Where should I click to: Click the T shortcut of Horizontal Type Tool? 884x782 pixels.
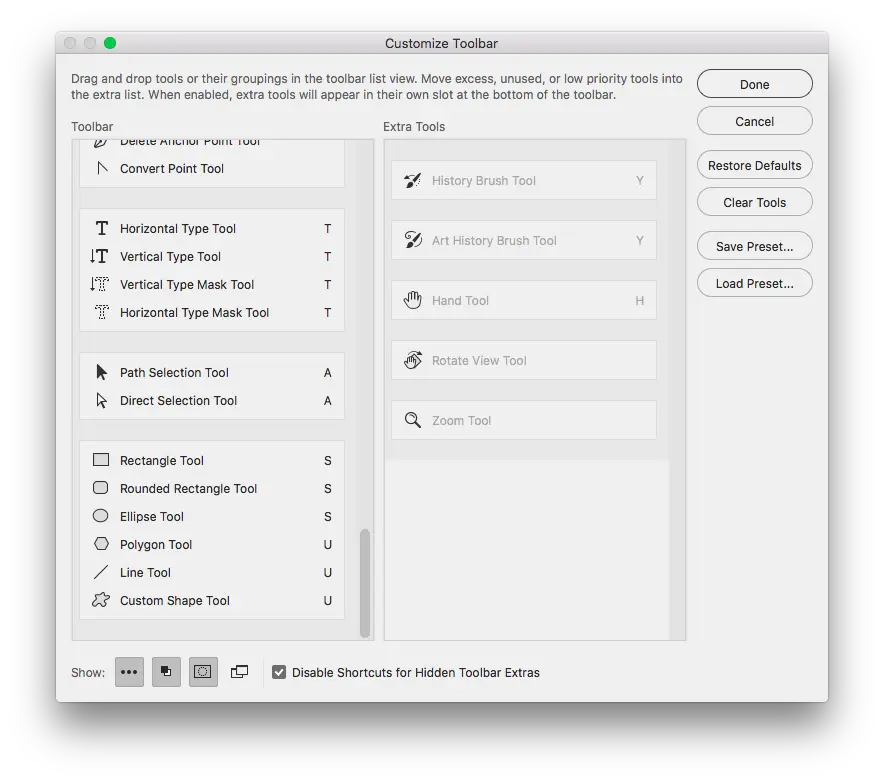tap(328, 228)
